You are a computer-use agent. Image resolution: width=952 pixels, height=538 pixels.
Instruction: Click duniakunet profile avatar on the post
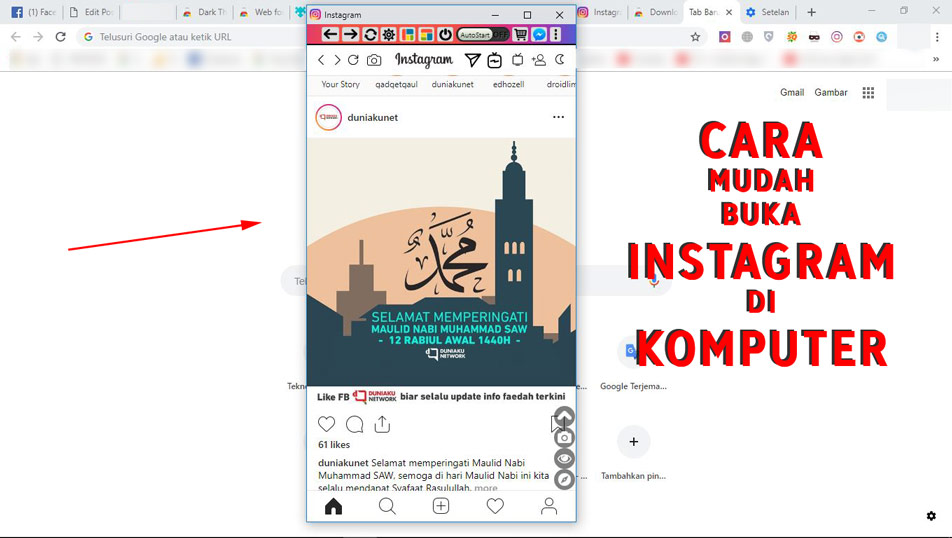(328, 117)
